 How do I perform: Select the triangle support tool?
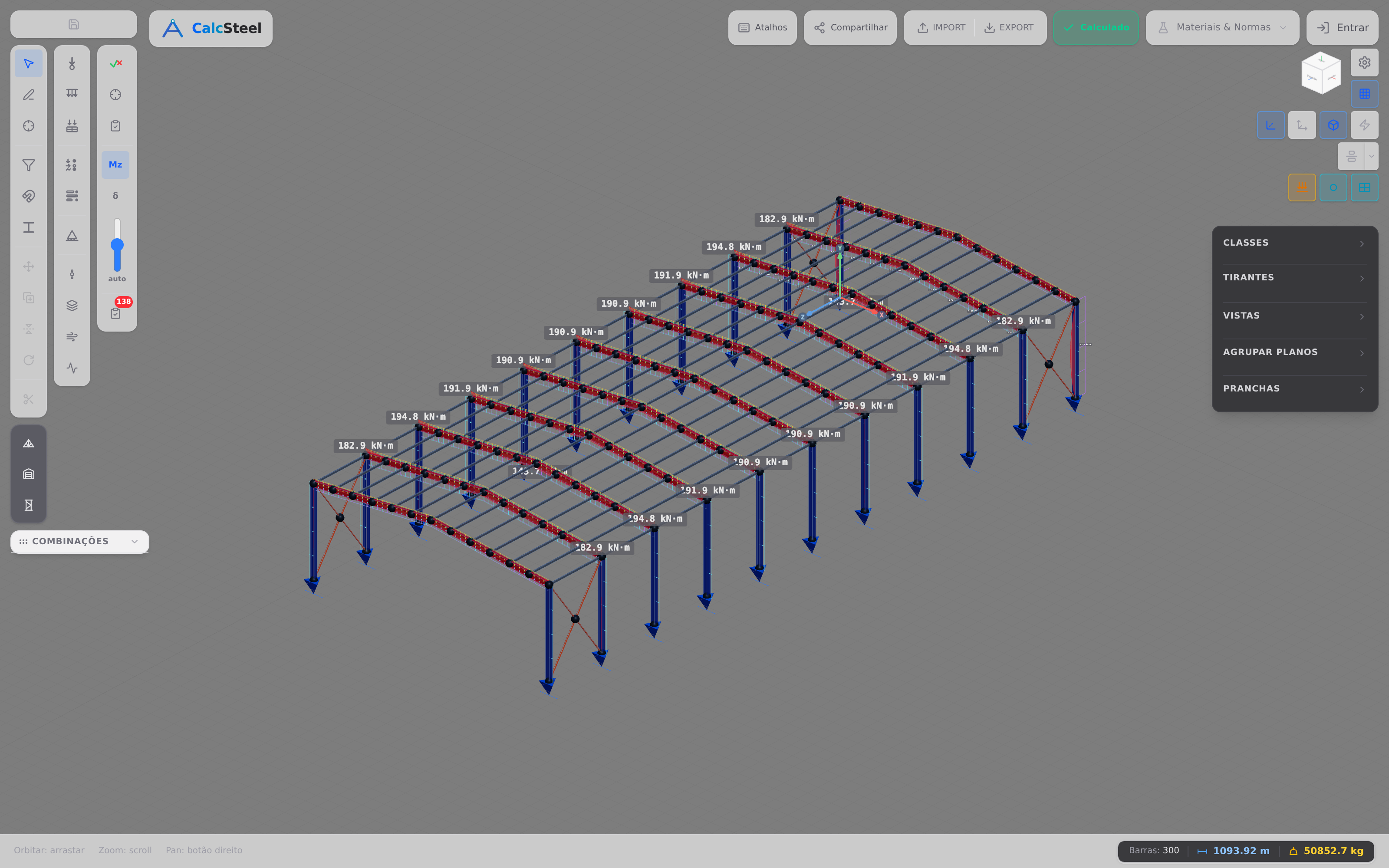(72, 235)
